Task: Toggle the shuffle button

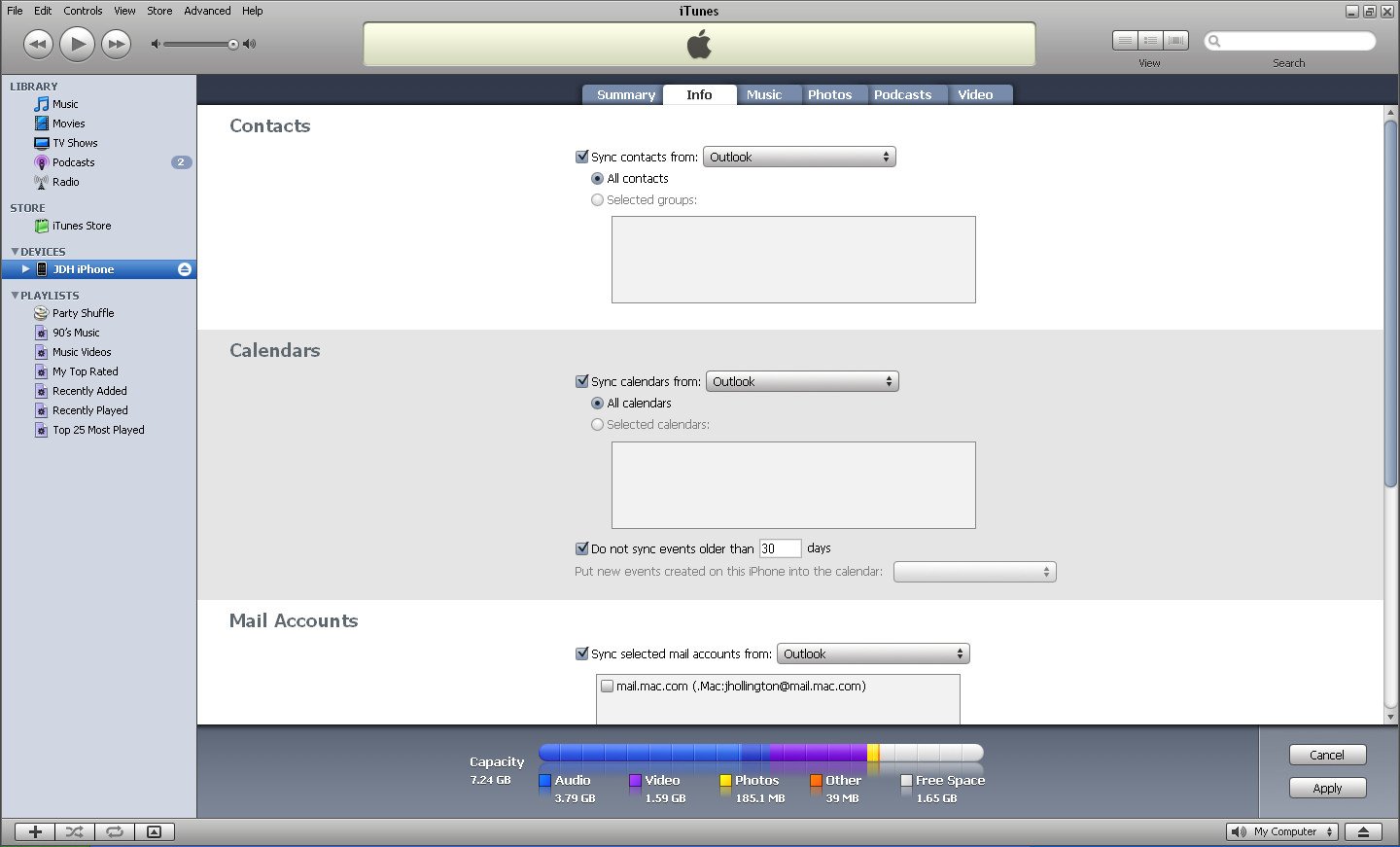Action: click(x=75, y=831)
